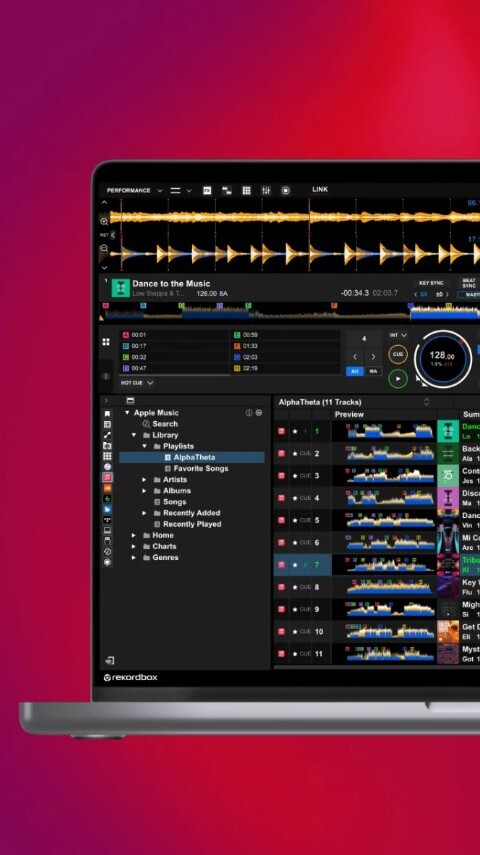Click the 128.00 BPM jog display
The image size is (480, 855).
click(442, 359)
